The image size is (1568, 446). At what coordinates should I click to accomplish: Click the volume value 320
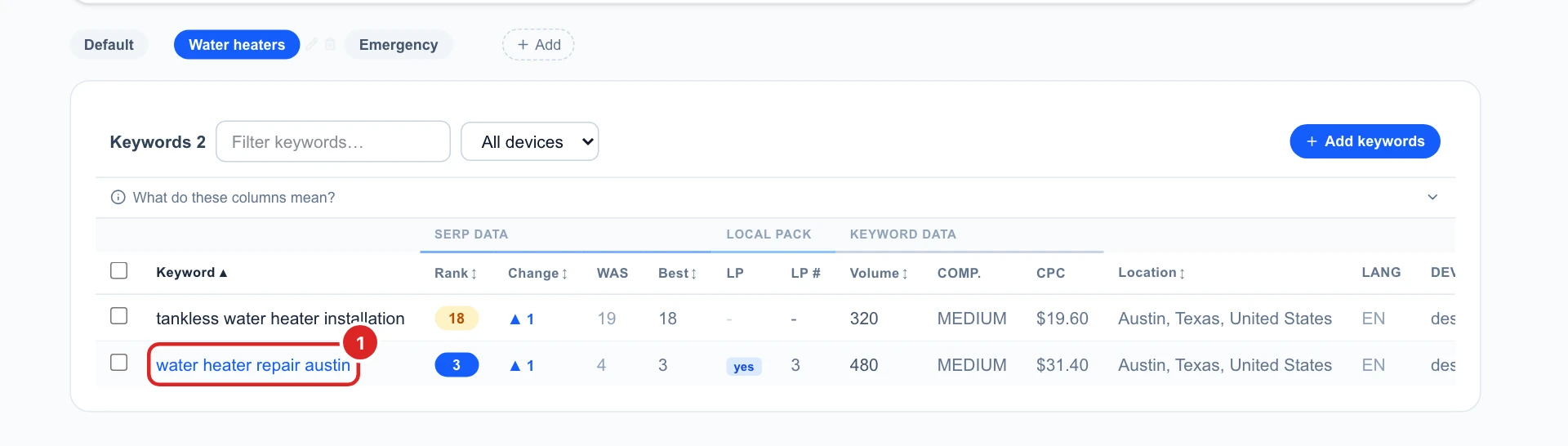point(864,319)
